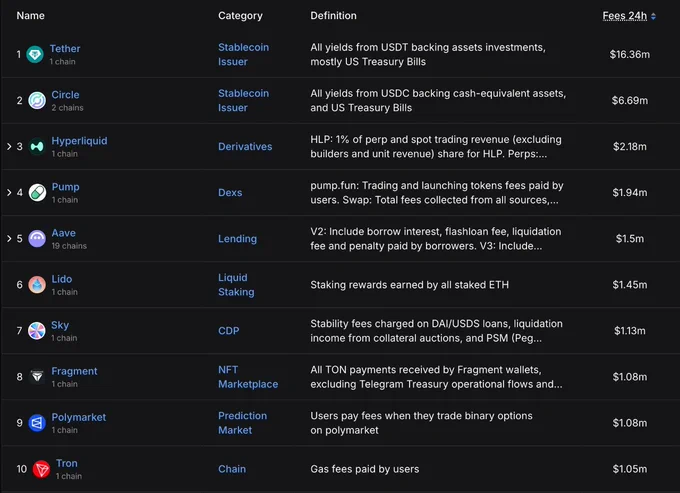The image size is (680, 493).
Task: Open the Tron protocol link
Action: [x=67, y=463]
